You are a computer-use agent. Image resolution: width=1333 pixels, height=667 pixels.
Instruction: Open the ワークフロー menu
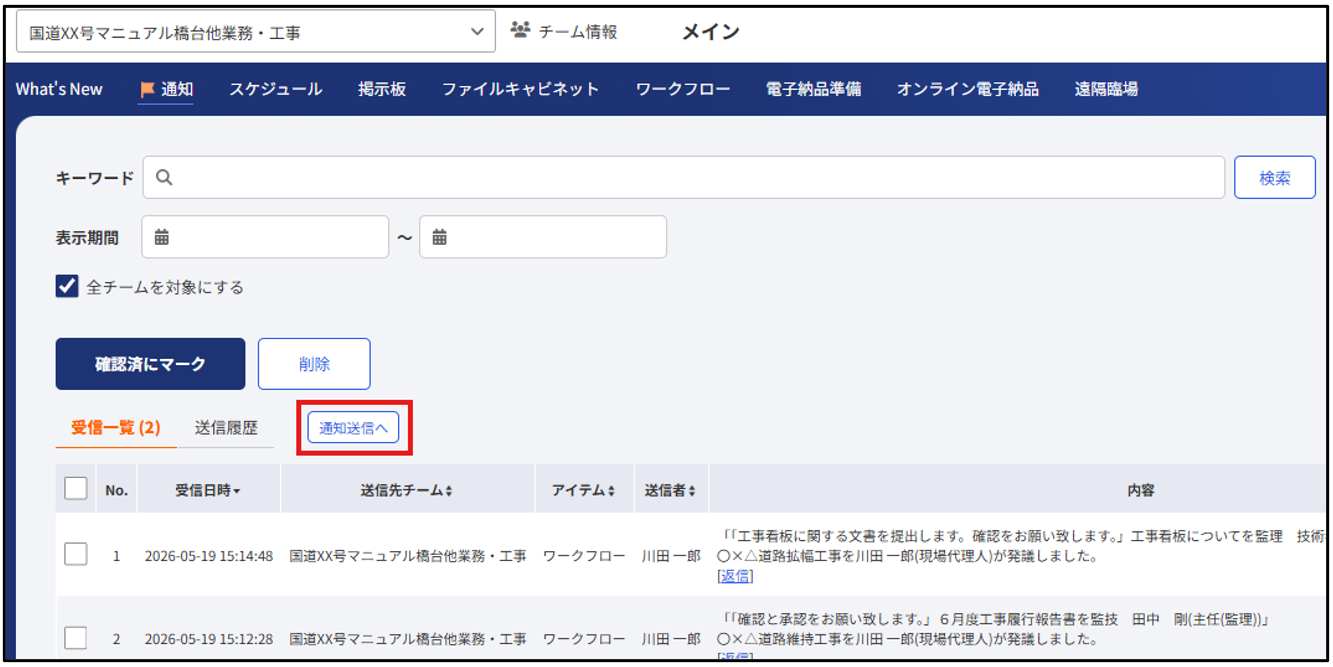683,89
